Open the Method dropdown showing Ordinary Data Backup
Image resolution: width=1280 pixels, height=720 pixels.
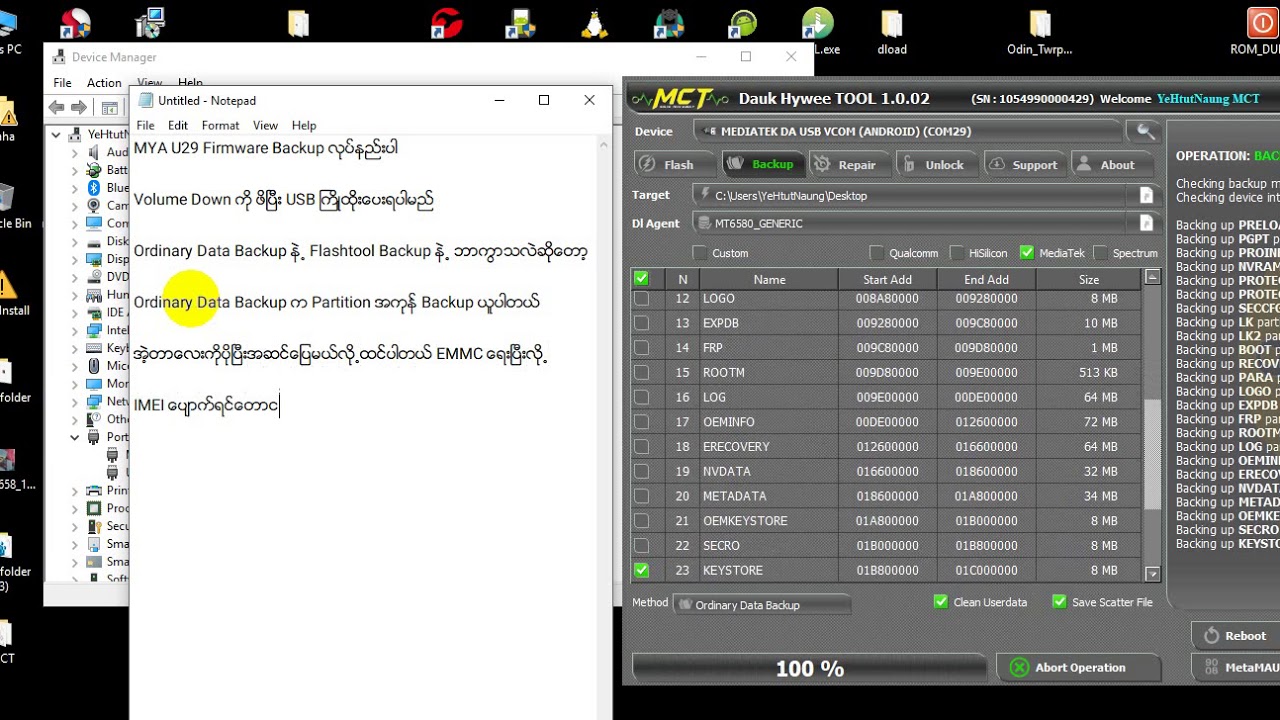[762, 605]
